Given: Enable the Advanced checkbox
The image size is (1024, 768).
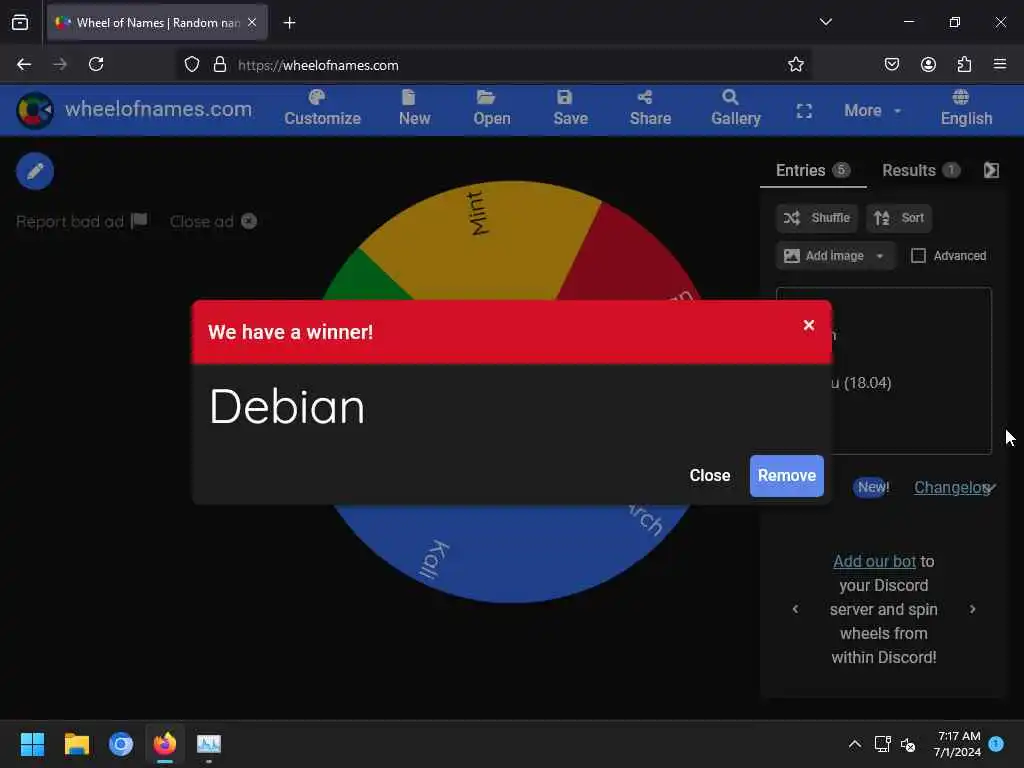Looking at the screenshot, I should (x=918, y=255).
